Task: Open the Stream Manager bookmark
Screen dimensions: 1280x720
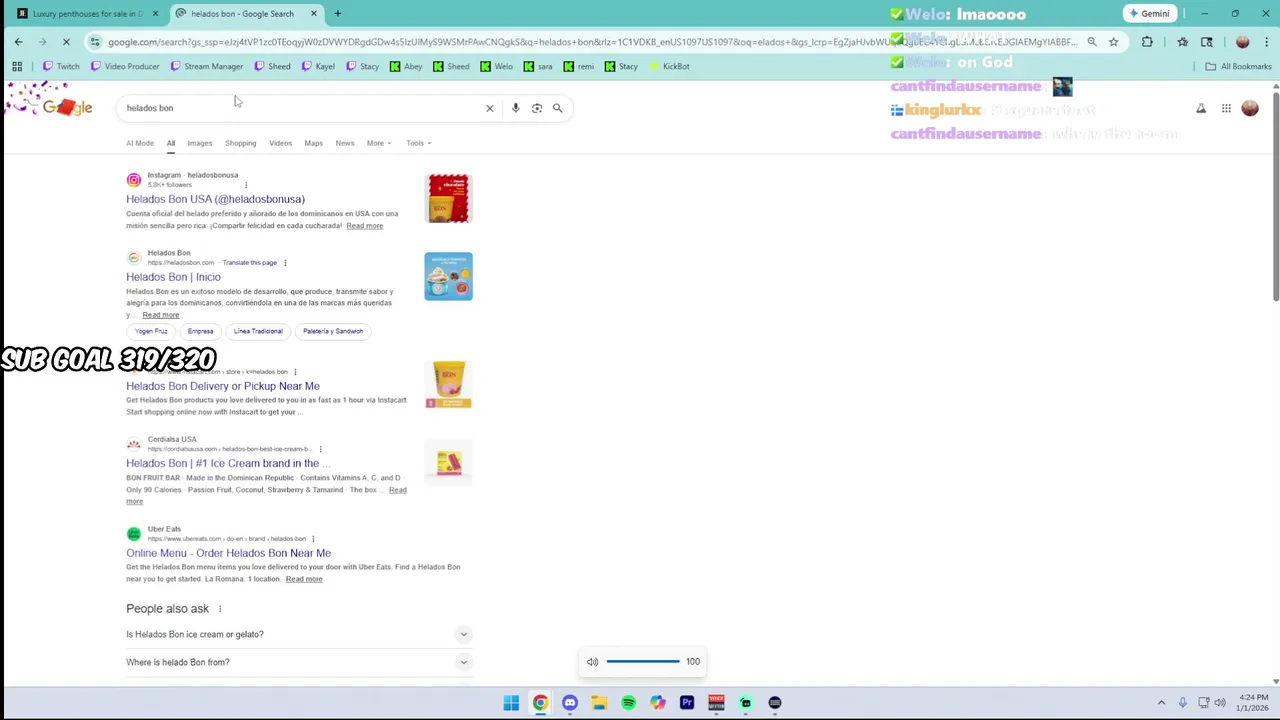Action: click(x=207, y=66)
